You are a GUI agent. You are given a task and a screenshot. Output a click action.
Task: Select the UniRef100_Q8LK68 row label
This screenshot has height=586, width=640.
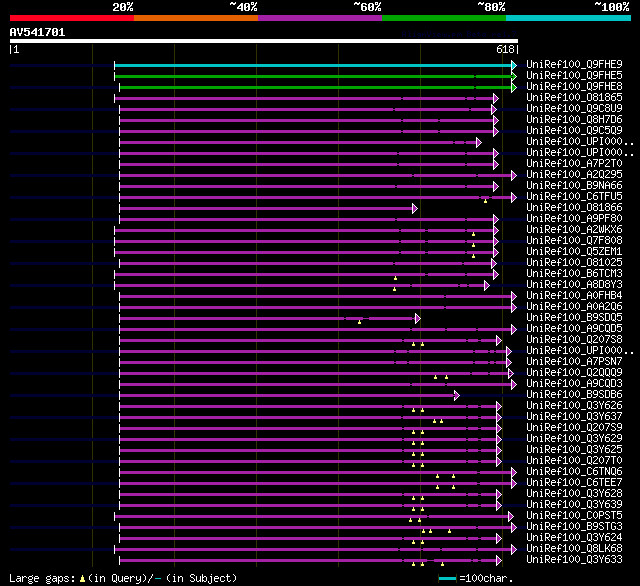pos(574,549)
